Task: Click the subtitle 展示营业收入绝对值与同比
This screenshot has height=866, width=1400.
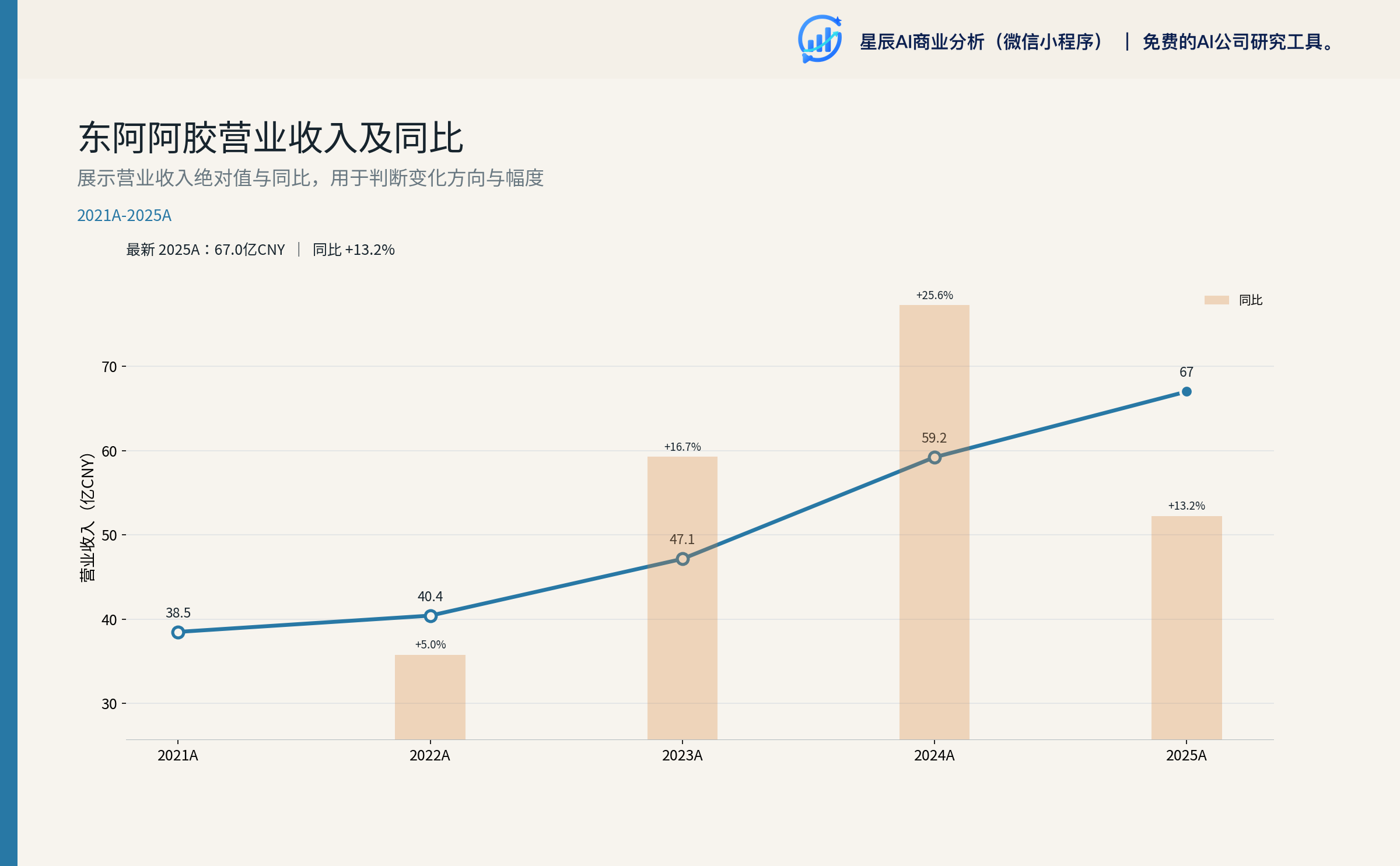Action: pyautogui.click(x=193, y=178)
